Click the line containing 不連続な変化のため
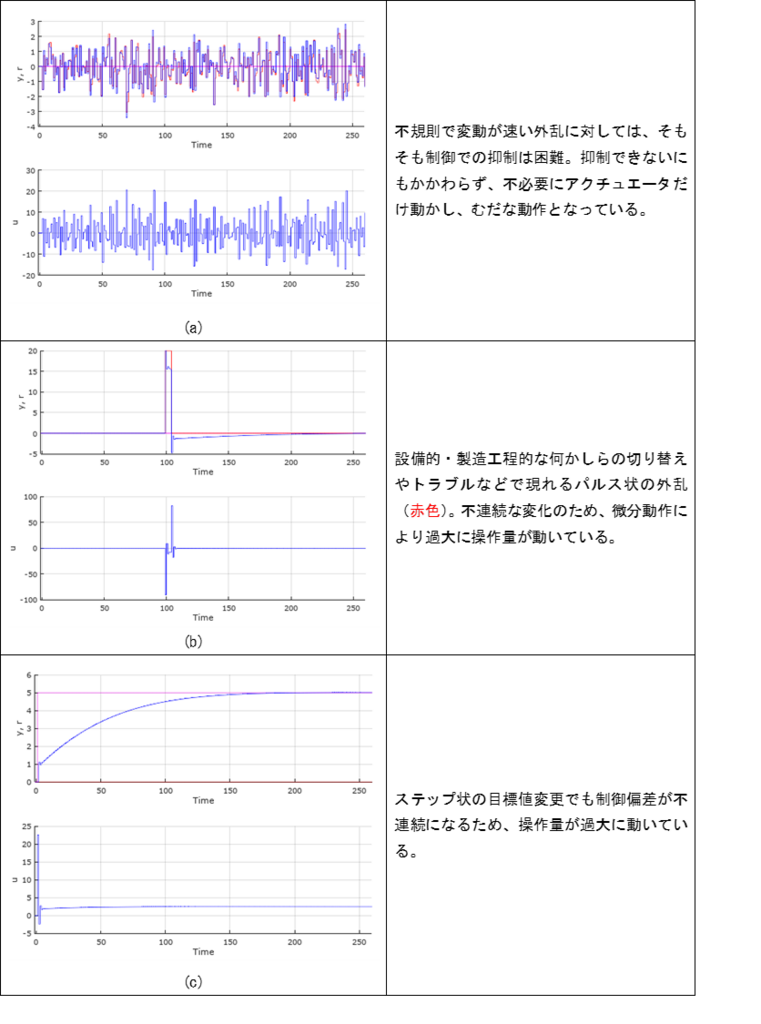This screenshot has height=1024, width=761. pyautogui.click(x=541, y=511)
